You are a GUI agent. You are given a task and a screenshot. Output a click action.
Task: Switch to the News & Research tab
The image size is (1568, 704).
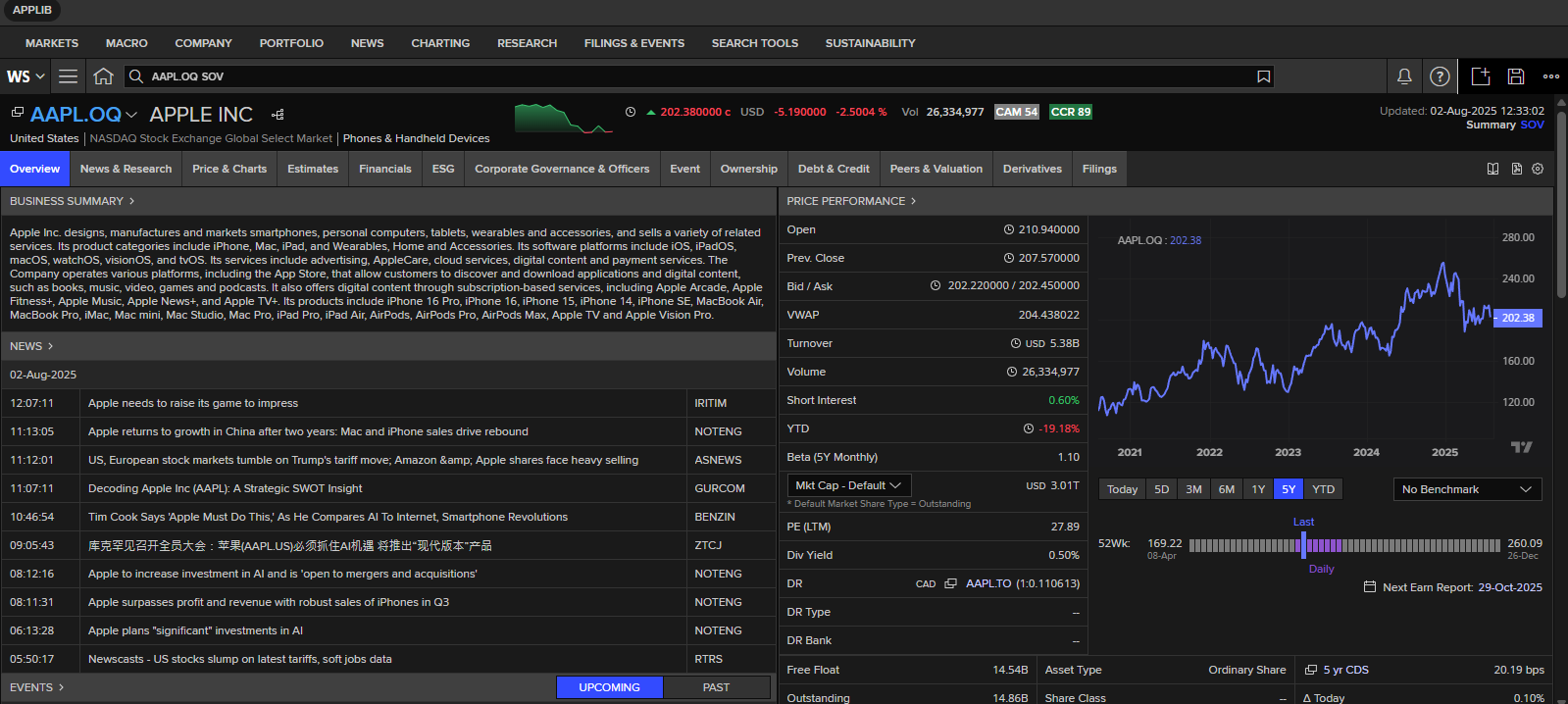coord(126,169)
